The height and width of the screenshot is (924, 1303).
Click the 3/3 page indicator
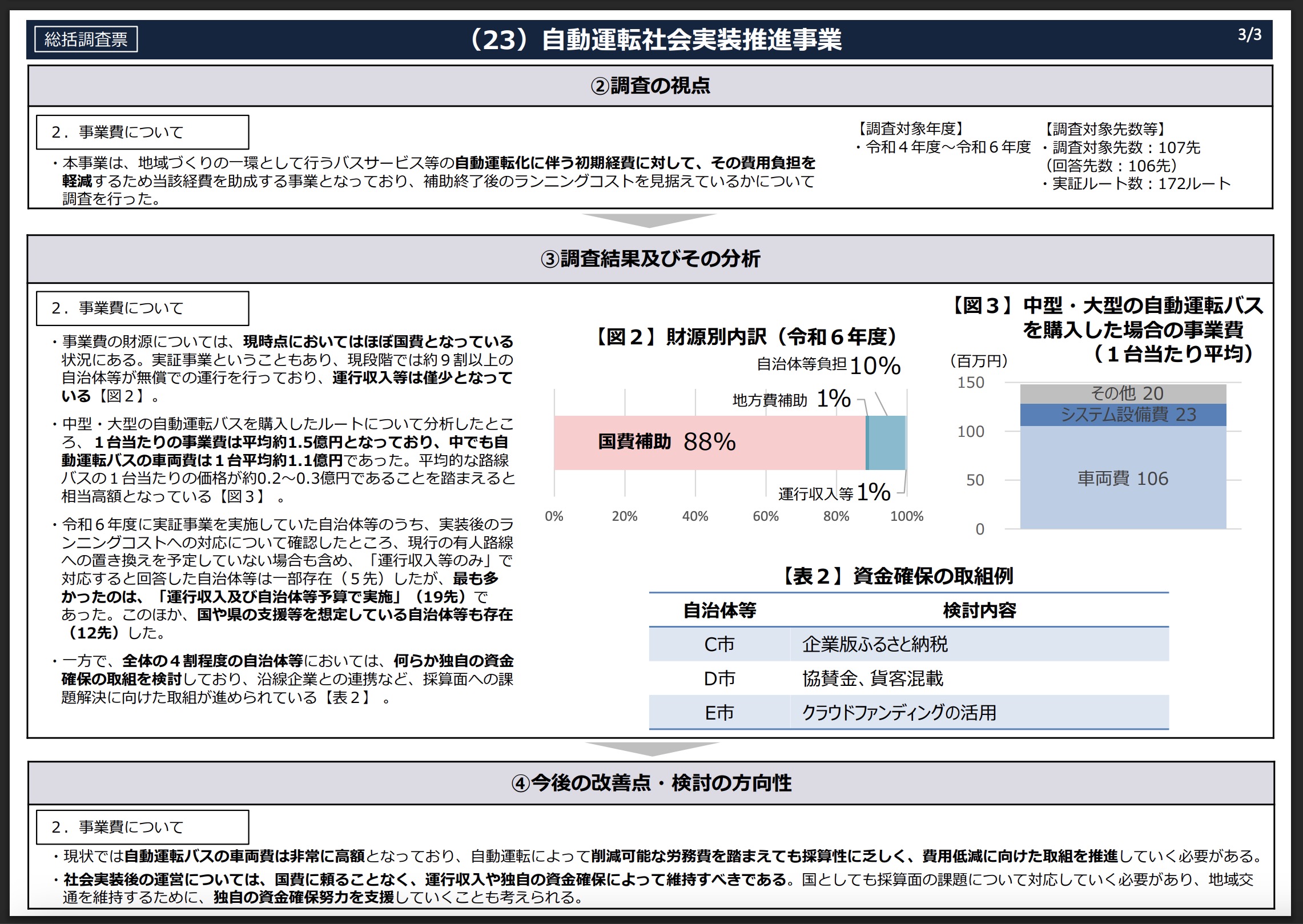click(x=1249, y=35)
